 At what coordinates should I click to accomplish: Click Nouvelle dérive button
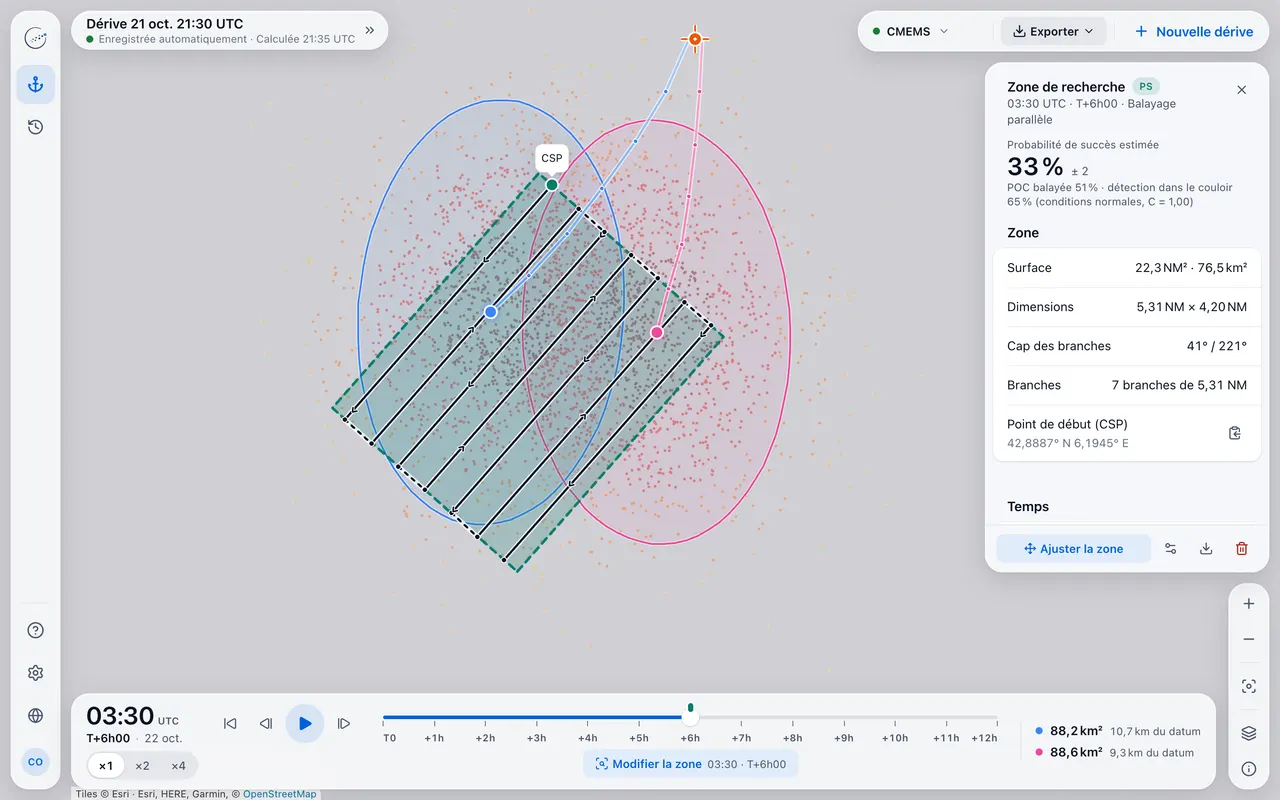point(1194,32)
